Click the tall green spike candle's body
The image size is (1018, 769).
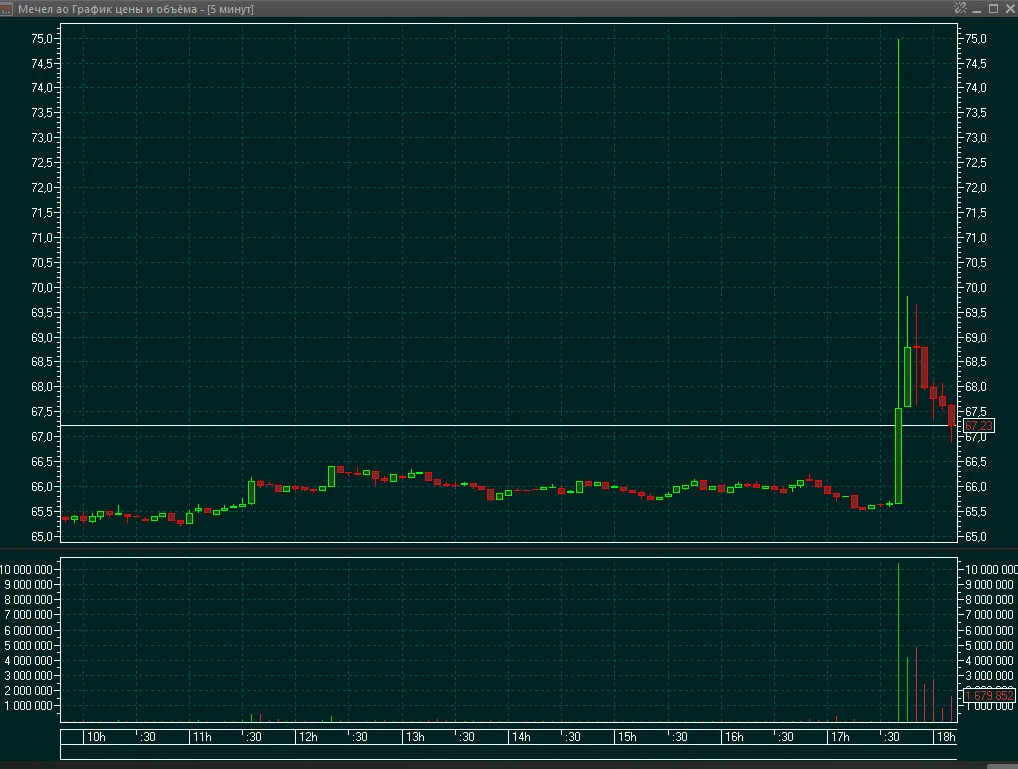coord(899,456)
